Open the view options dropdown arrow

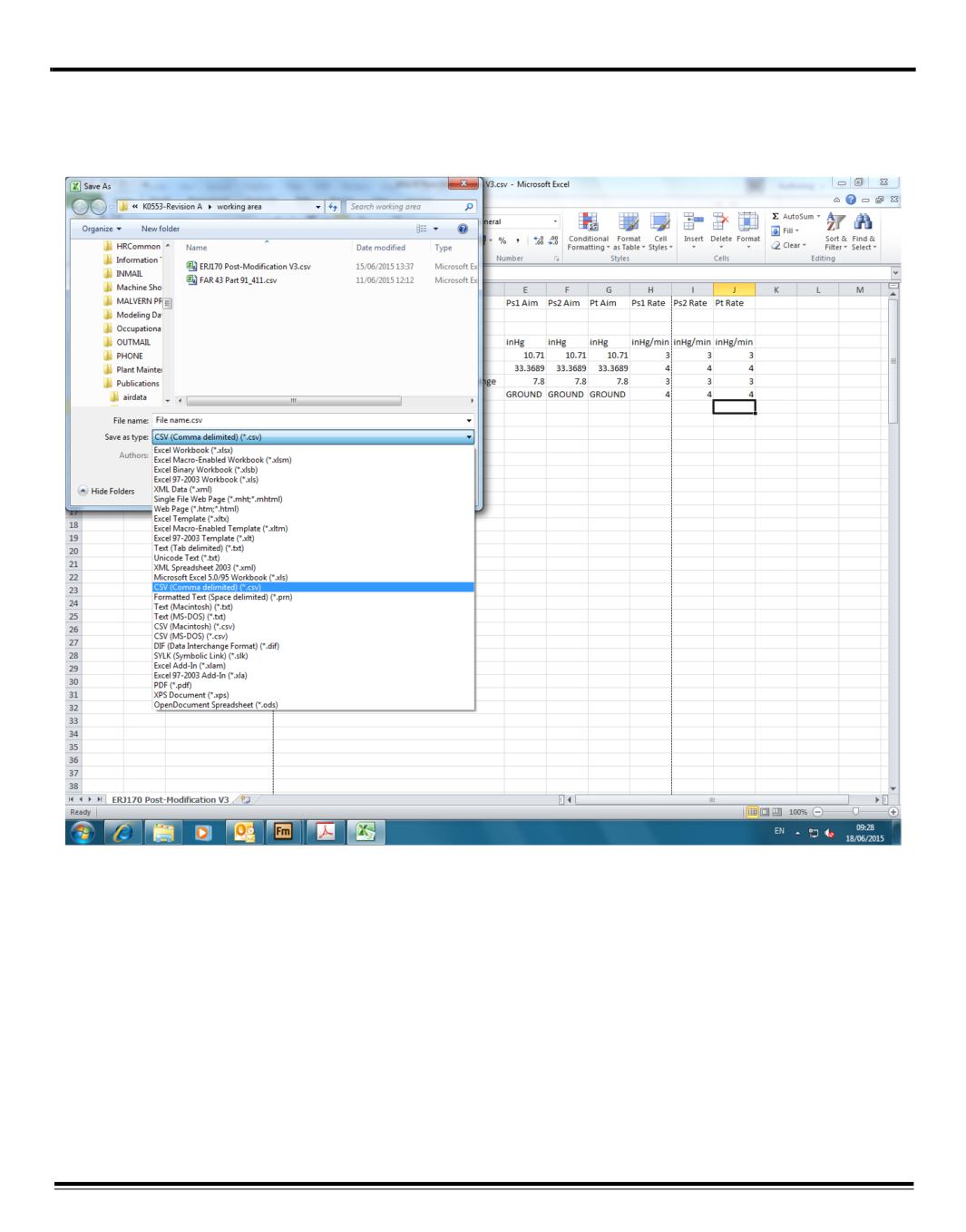[436, 229]
